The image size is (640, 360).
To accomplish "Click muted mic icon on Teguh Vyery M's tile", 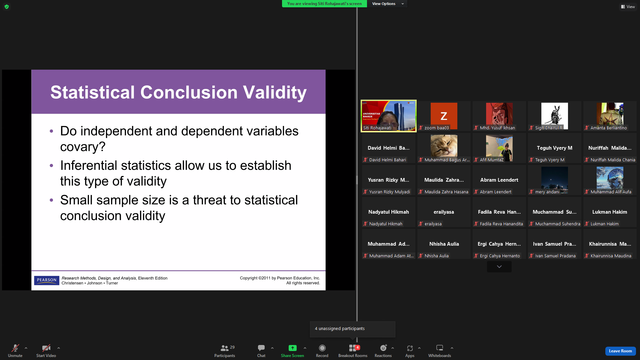I will pyautogui.click(x=531, y=160).
